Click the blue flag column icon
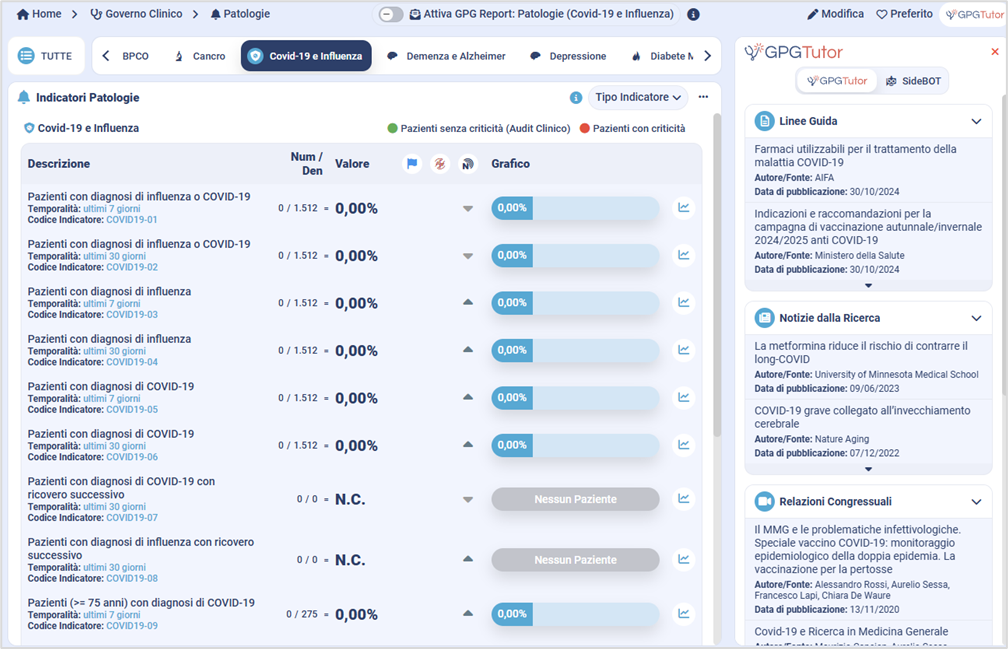Viewport: 1008px width, 649px height. tap(412, 164)
